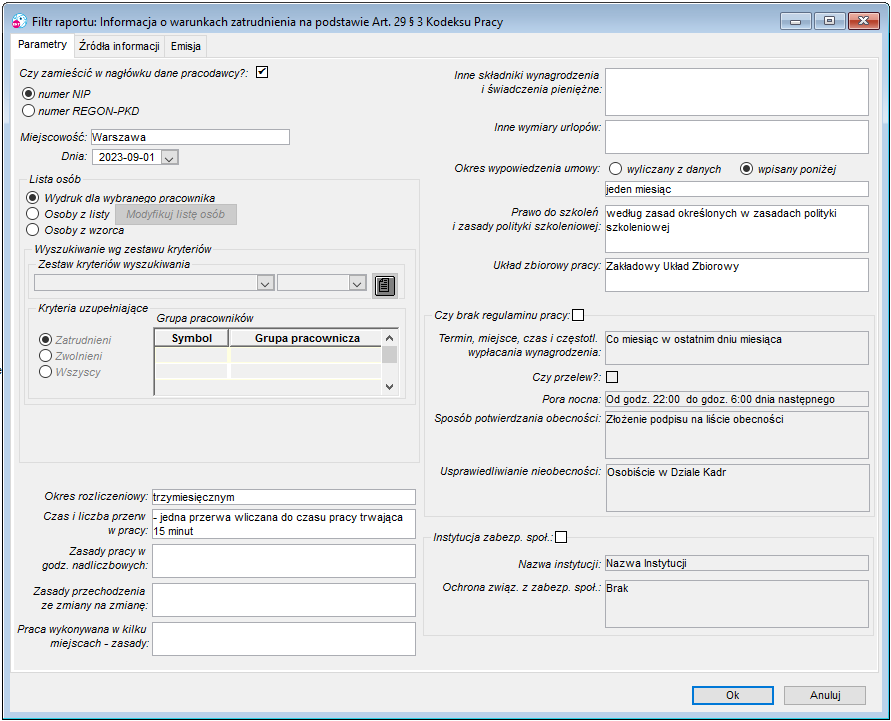This screenshot has height=721, width=891.
Task: Click Inne składniki wynagrodzenia text area
Action: click(736, 91)
